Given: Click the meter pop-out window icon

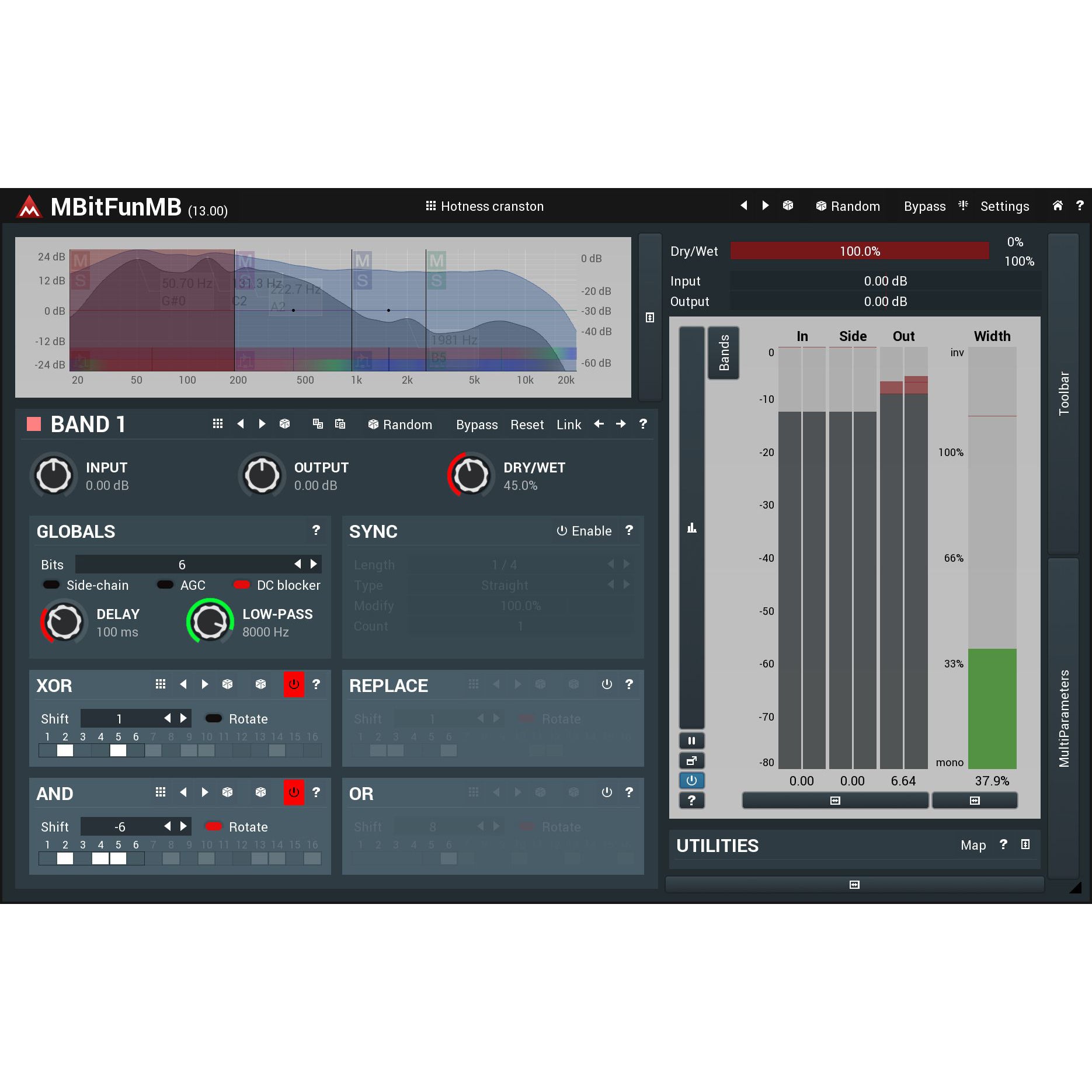Looking at the screenshot, I should (x=691, y=760).
